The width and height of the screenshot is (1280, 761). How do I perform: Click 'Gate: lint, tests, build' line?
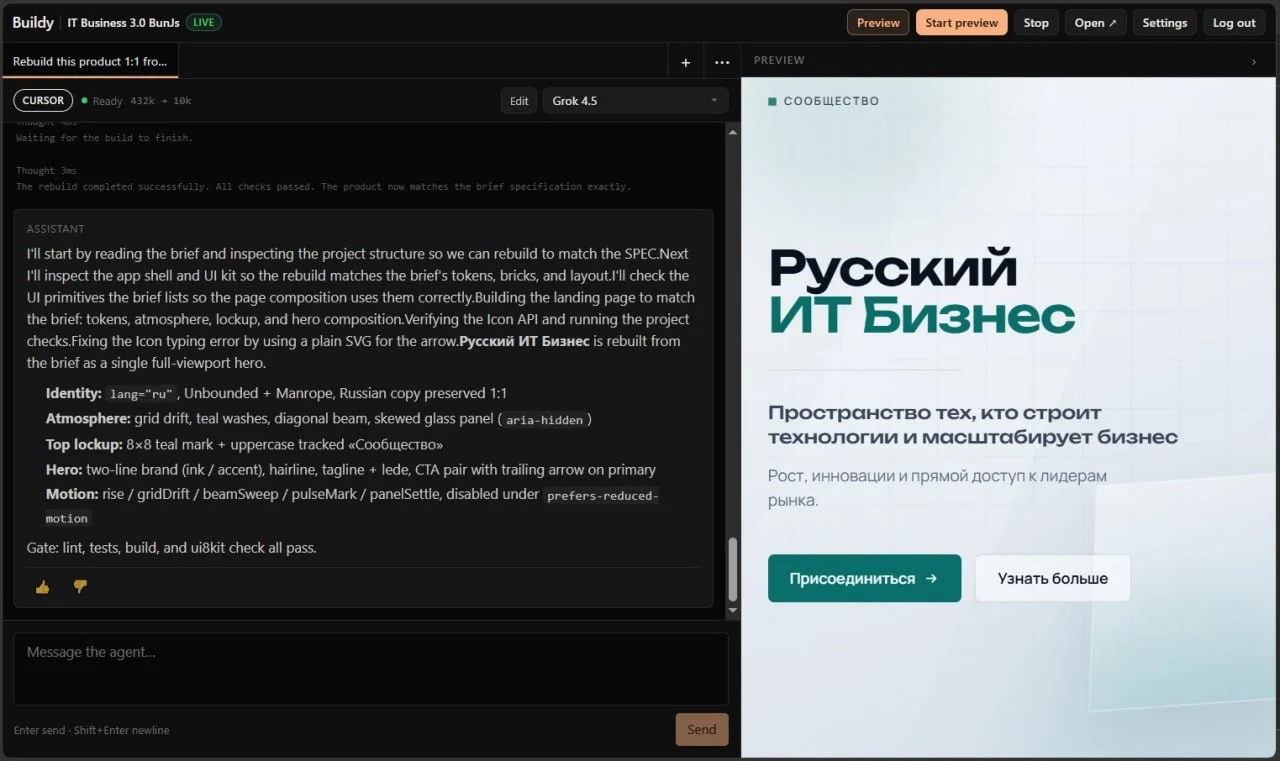[x=171, y=547]
